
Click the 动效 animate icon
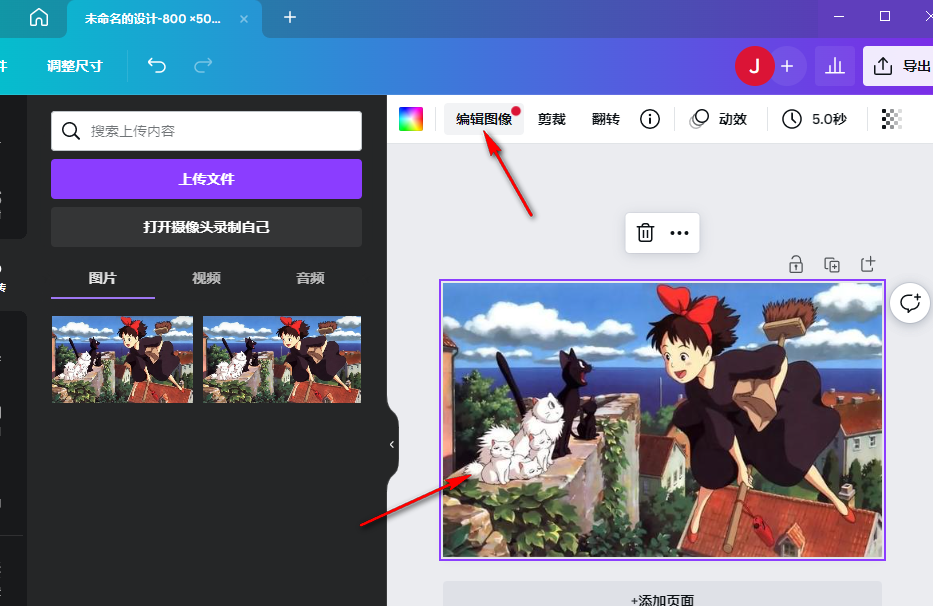(722, 118)
